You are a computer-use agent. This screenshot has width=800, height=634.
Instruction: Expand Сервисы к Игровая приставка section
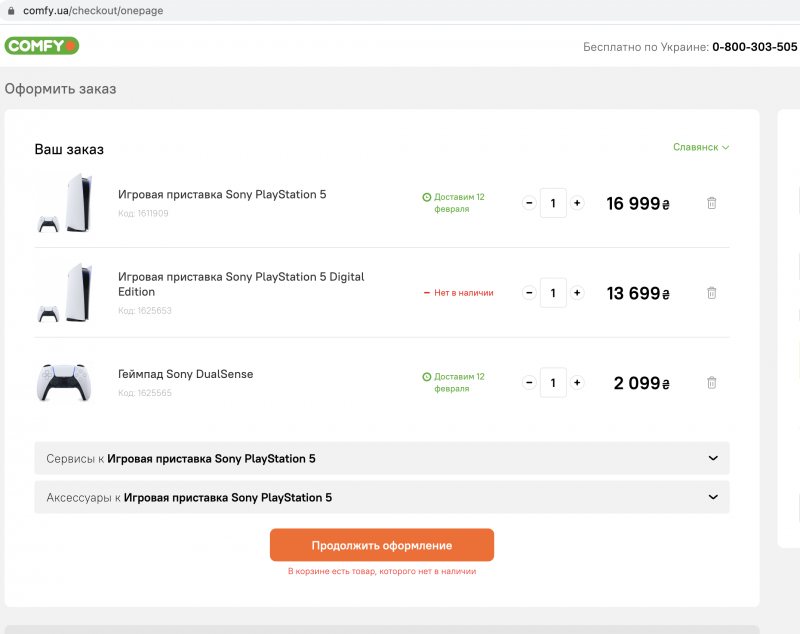click(381, 459)
